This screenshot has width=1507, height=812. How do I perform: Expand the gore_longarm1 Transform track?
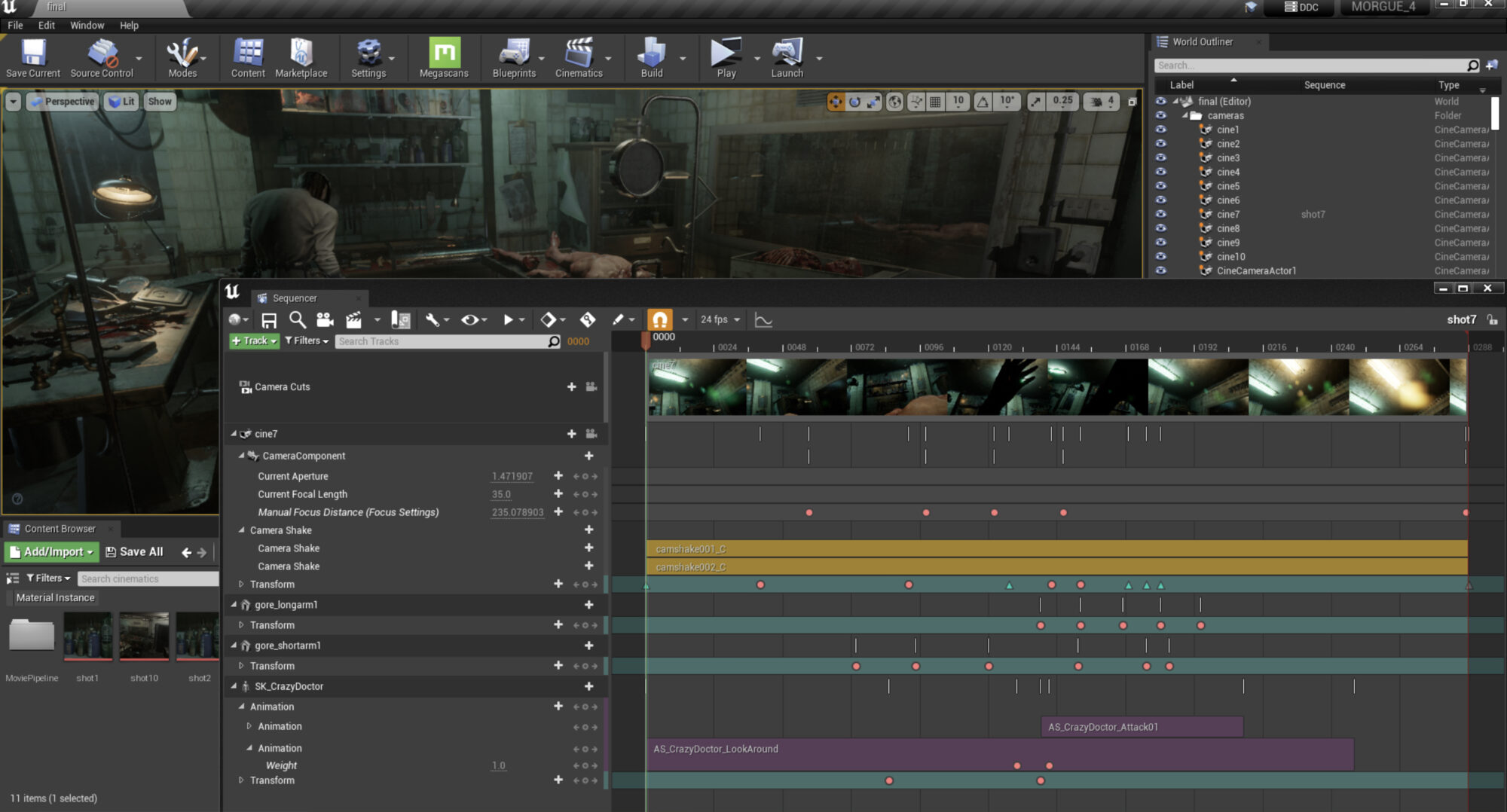pyautogui.click(x=241, y=625)
